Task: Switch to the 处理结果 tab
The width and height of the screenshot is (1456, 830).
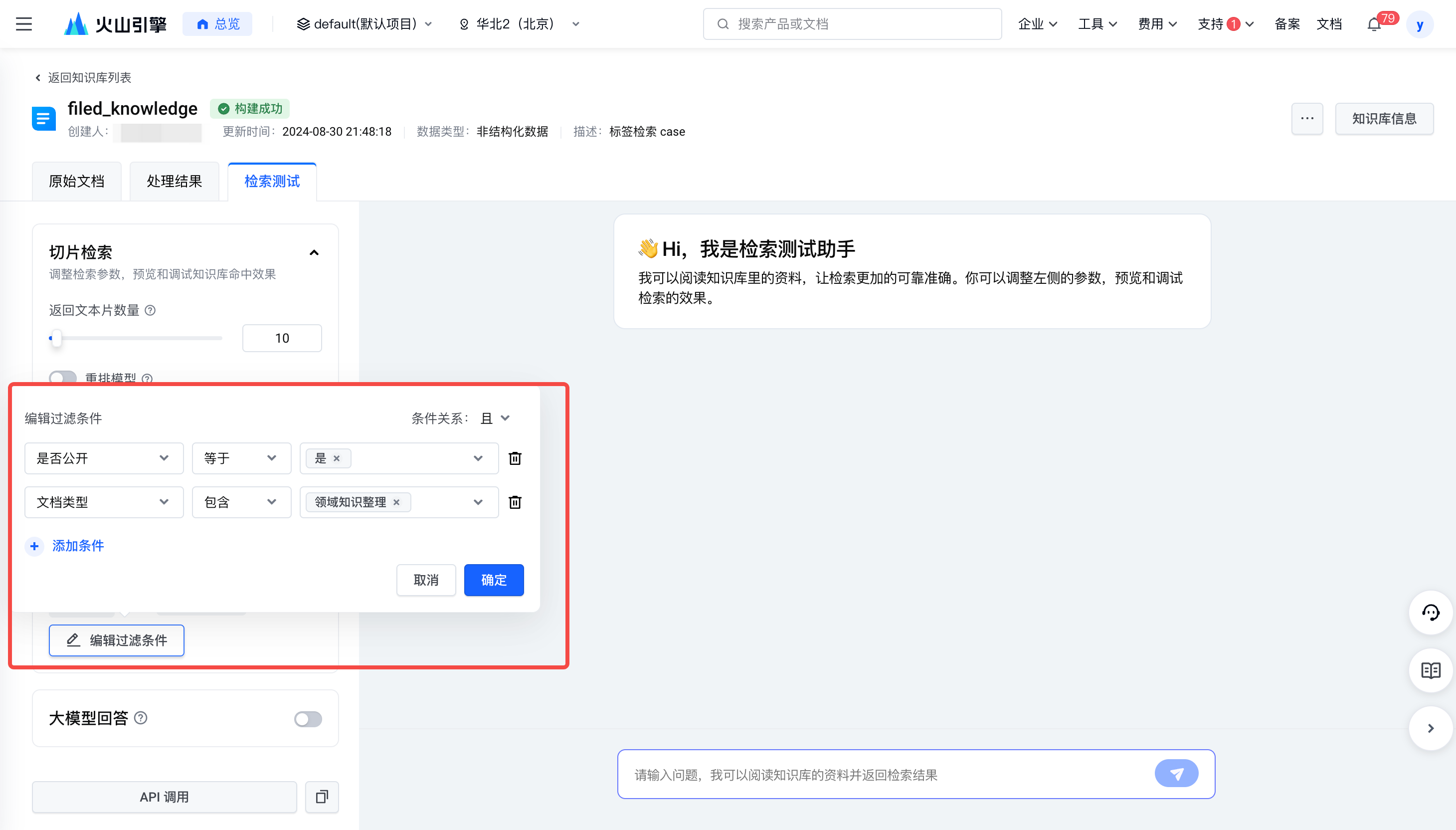Action: pyautogui.click(x=175, y=181)
